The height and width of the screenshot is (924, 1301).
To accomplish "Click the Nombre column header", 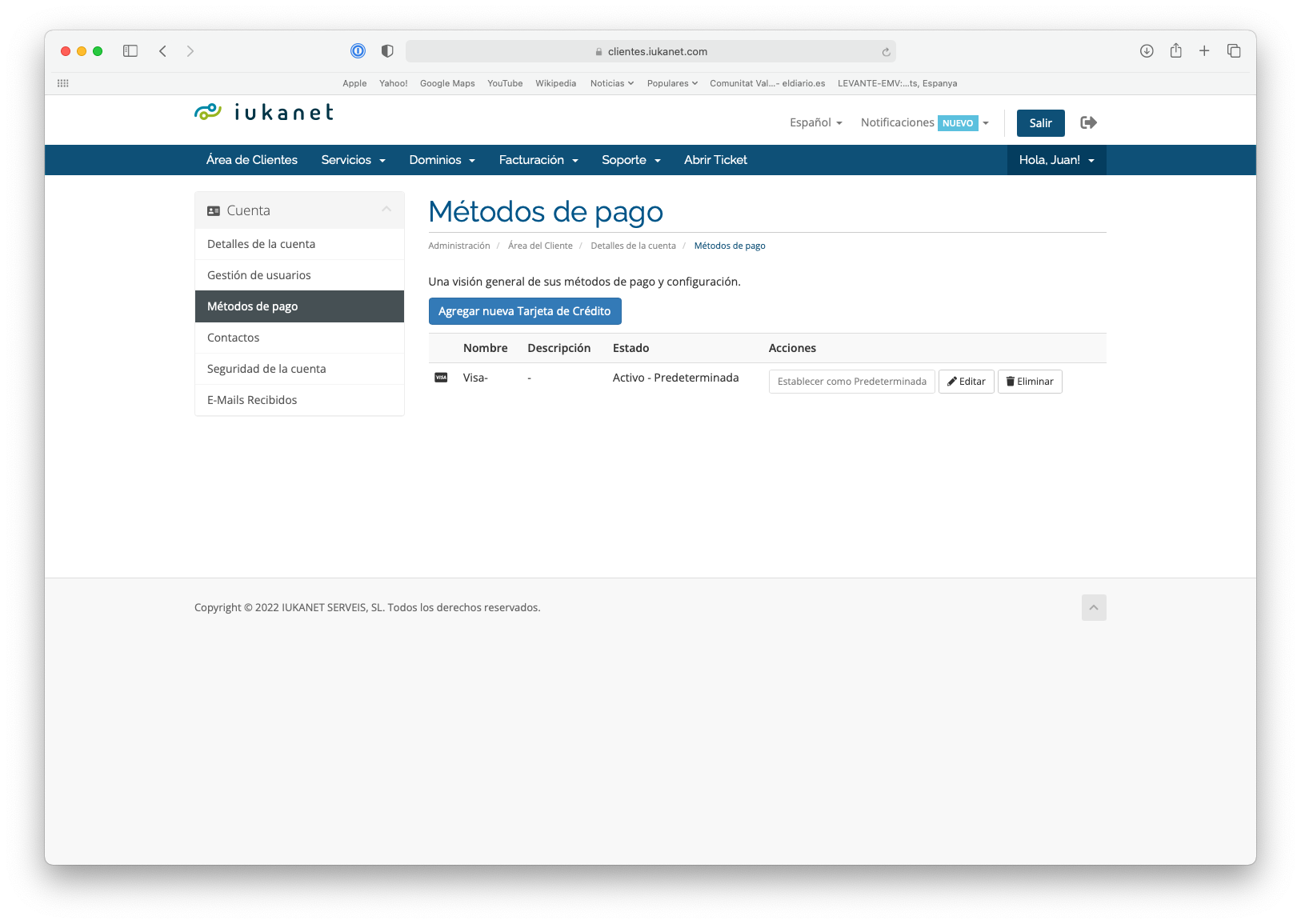I will [x=485, y=348].
